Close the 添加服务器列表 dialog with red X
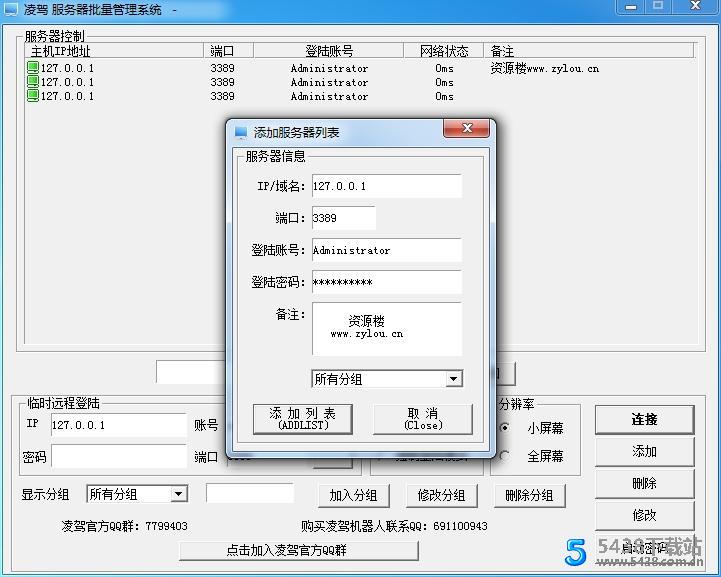This screenshot has width=721, height=577. point(466,128)
